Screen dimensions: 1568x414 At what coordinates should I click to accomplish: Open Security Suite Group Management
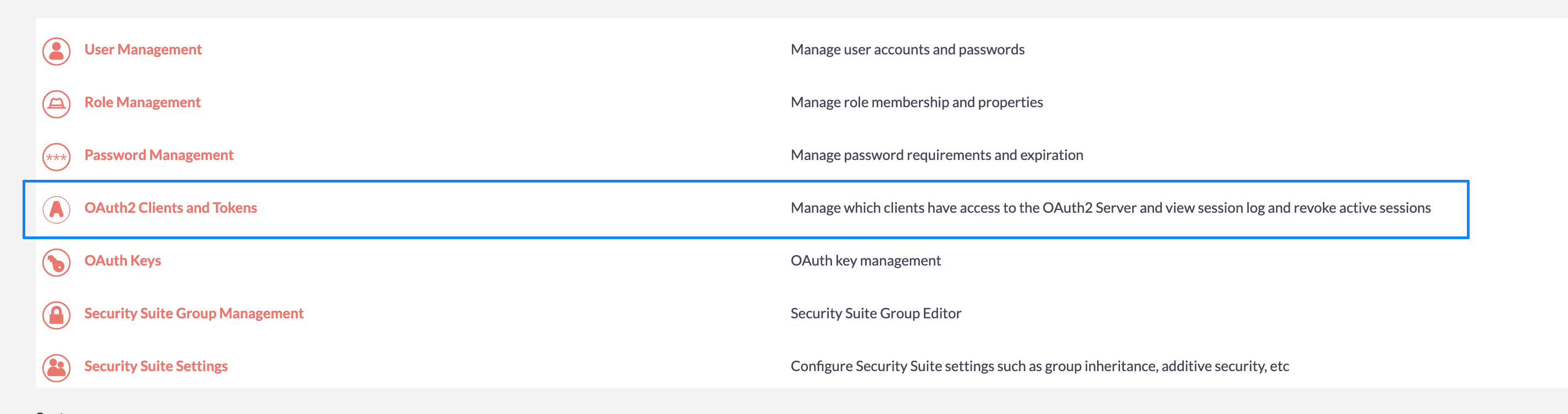click(193, 313)
